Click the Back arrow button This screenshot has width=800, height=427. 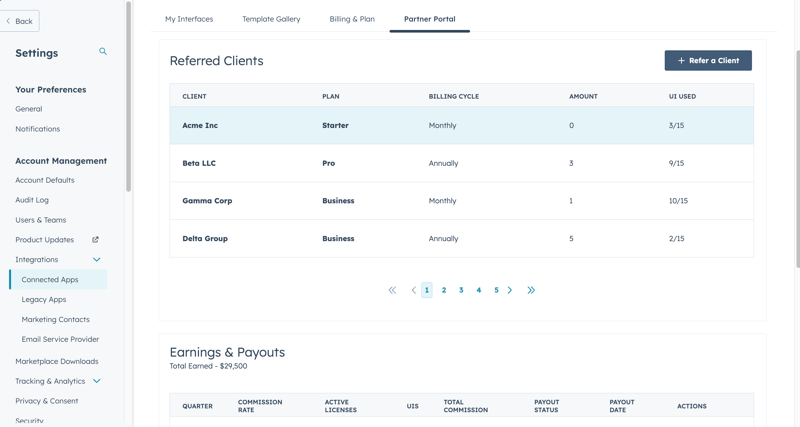coord(19,21)
